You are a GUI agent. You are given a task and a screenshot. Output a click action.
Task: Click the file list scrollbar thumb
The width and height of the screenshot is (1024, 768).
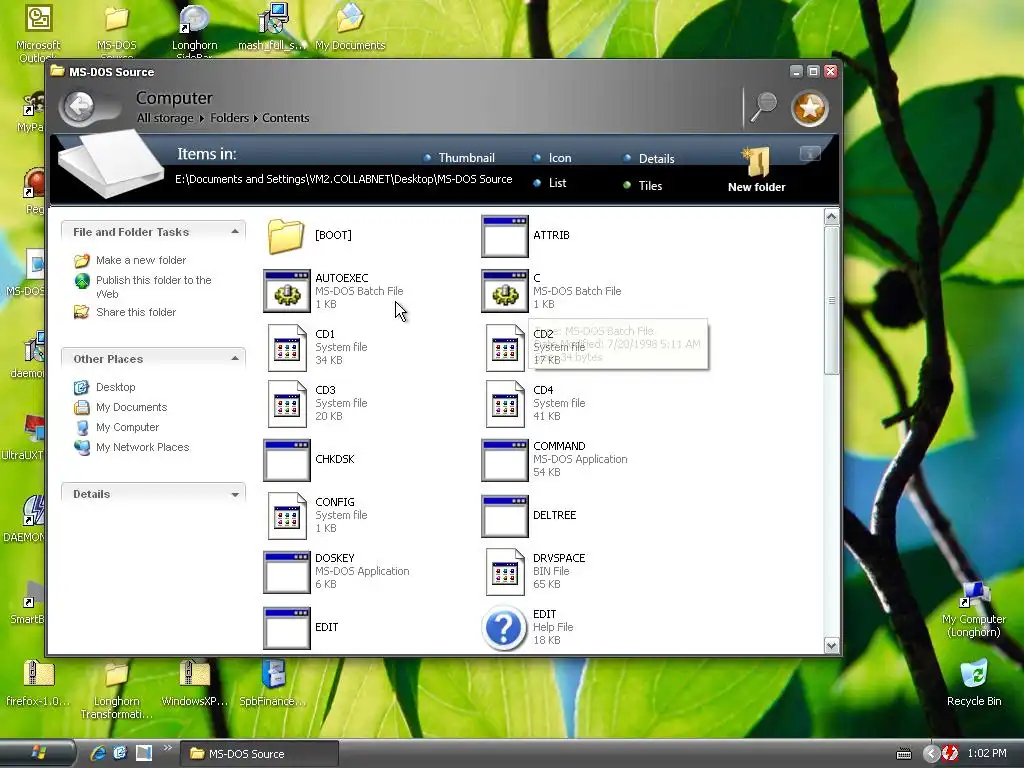831,300
